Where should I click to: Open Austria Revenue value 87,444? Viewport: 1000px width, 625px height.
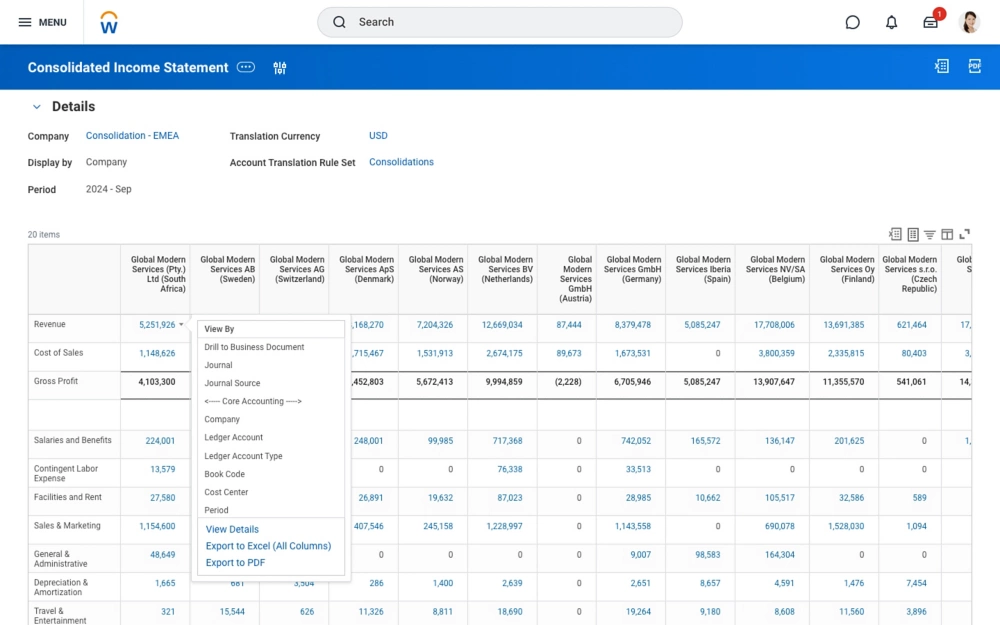coord(569,325)
